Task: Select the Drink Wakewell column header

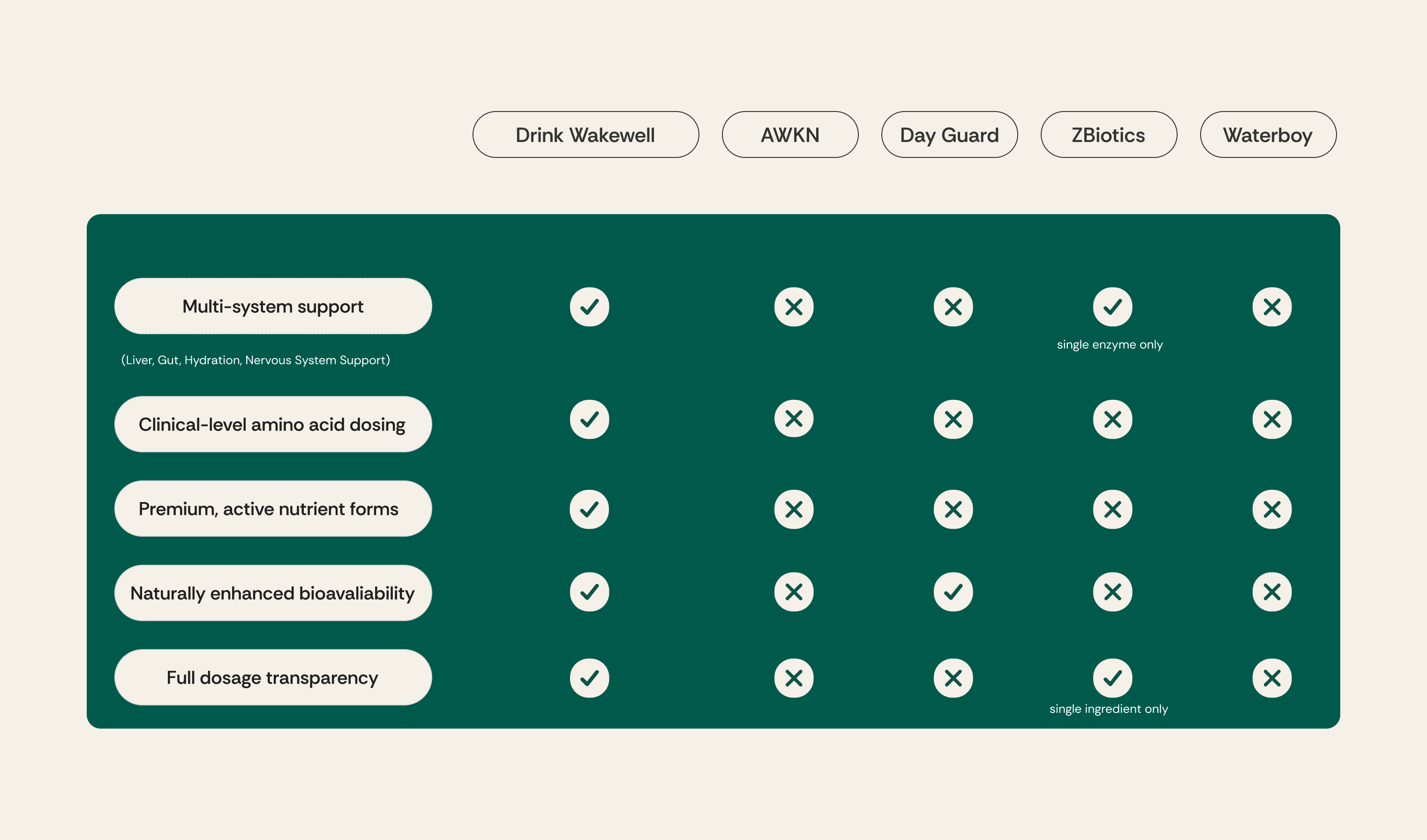Action: tap(586, 135)
